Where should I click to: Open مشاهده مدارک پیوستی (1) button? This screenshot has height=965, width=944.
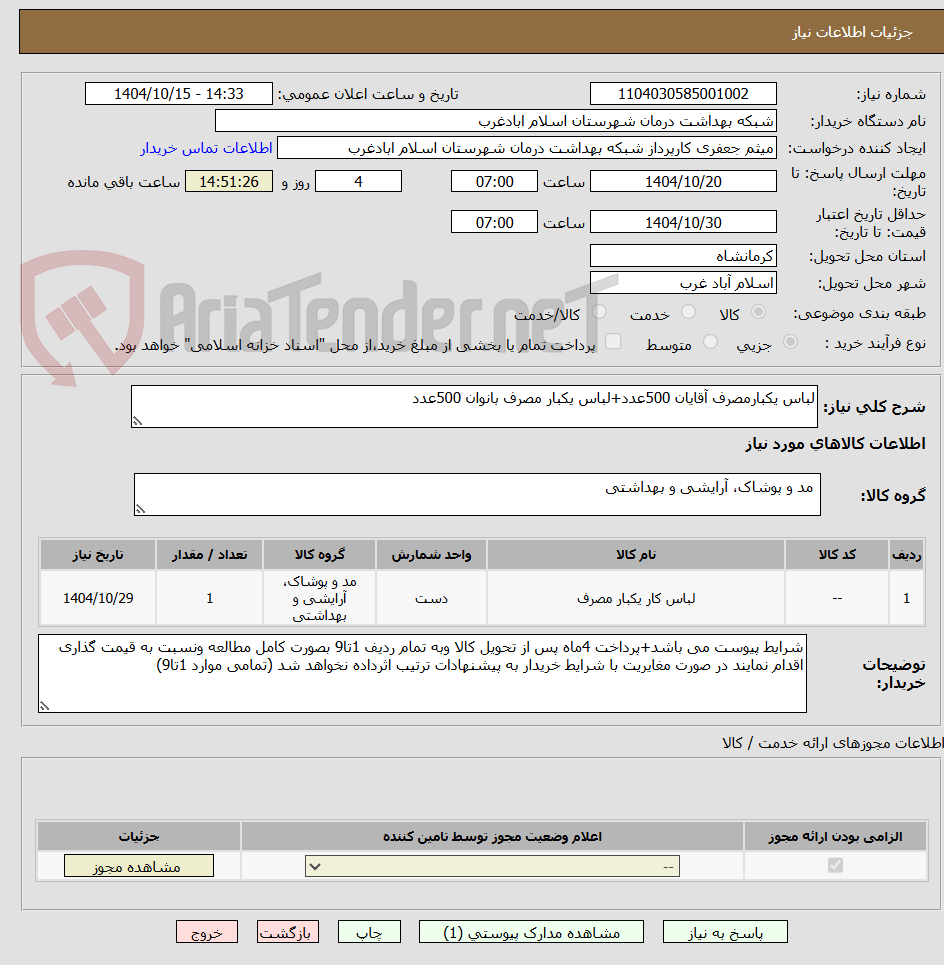click(531, 932)
